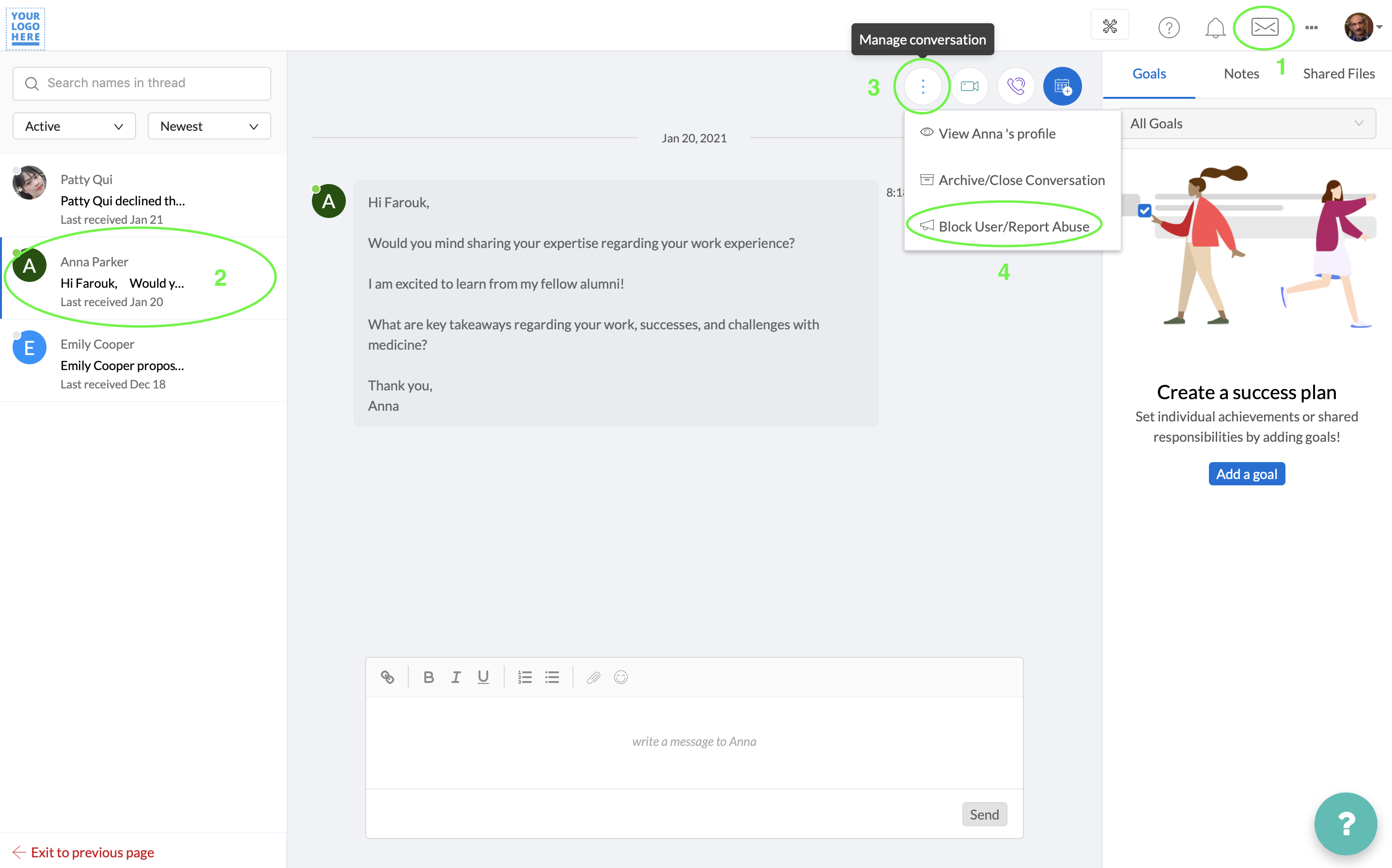Insert a link in the message editor
1392x868 pixels.
coord(387,678)
